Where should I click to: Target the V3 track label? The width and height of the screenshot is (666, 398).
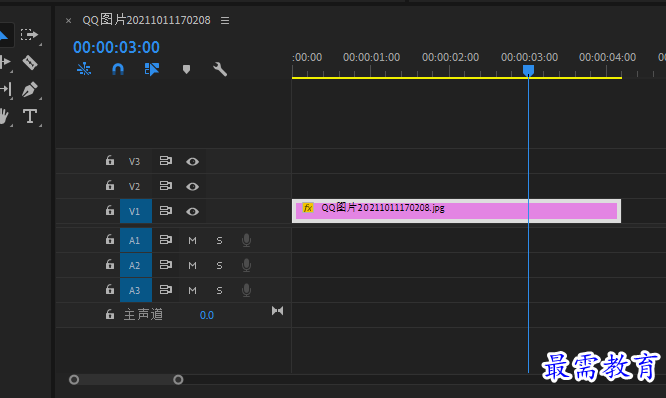135,161
